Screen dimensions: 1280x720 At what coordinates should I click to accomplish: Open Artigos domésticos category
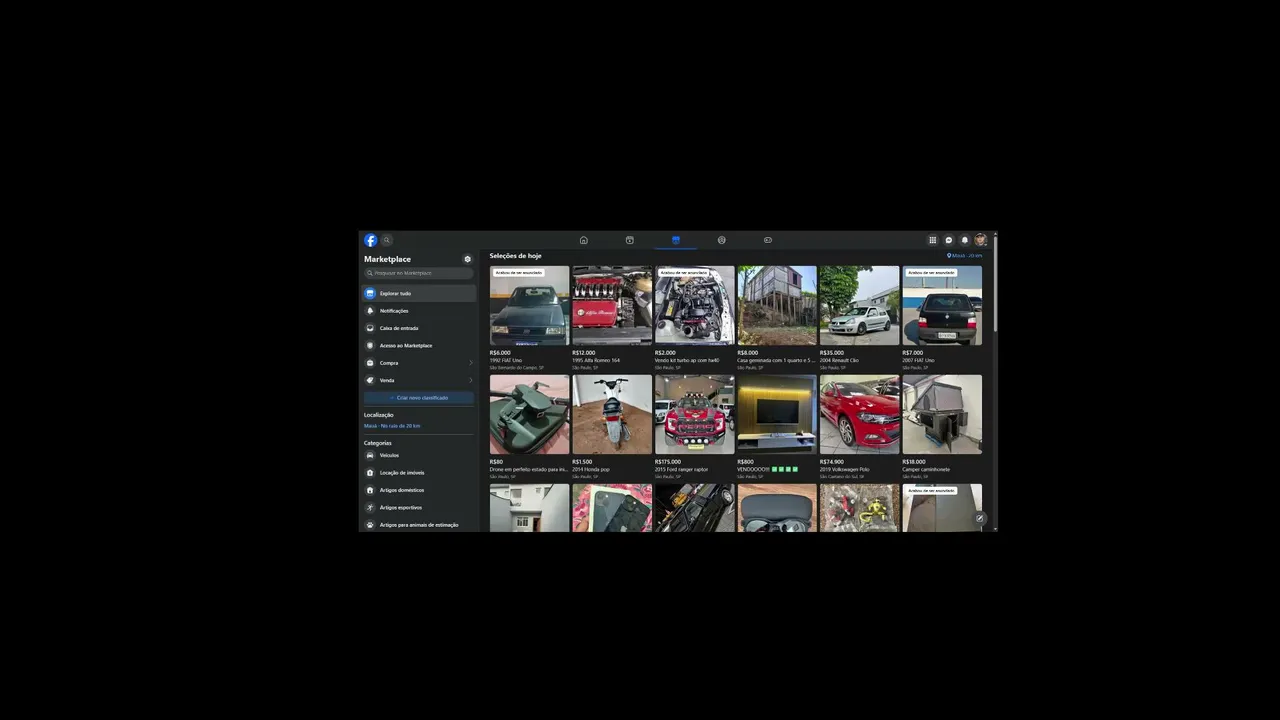(x=419, y=490)
